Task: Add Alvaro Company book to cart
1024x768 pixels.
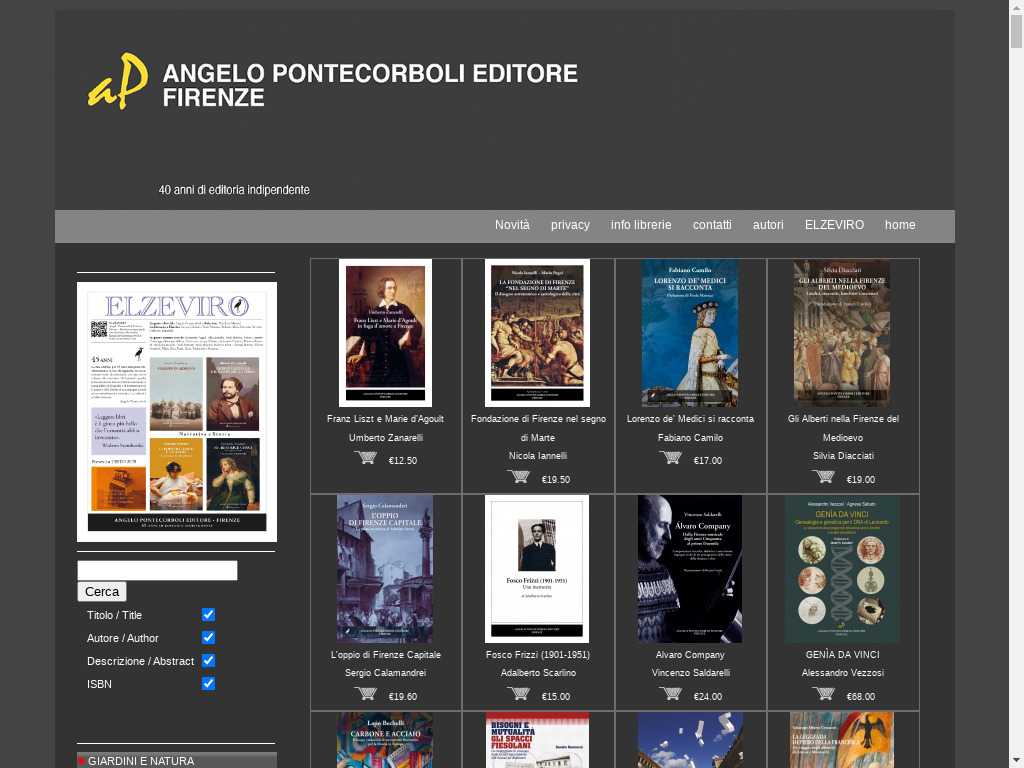Action: (671, 694)
